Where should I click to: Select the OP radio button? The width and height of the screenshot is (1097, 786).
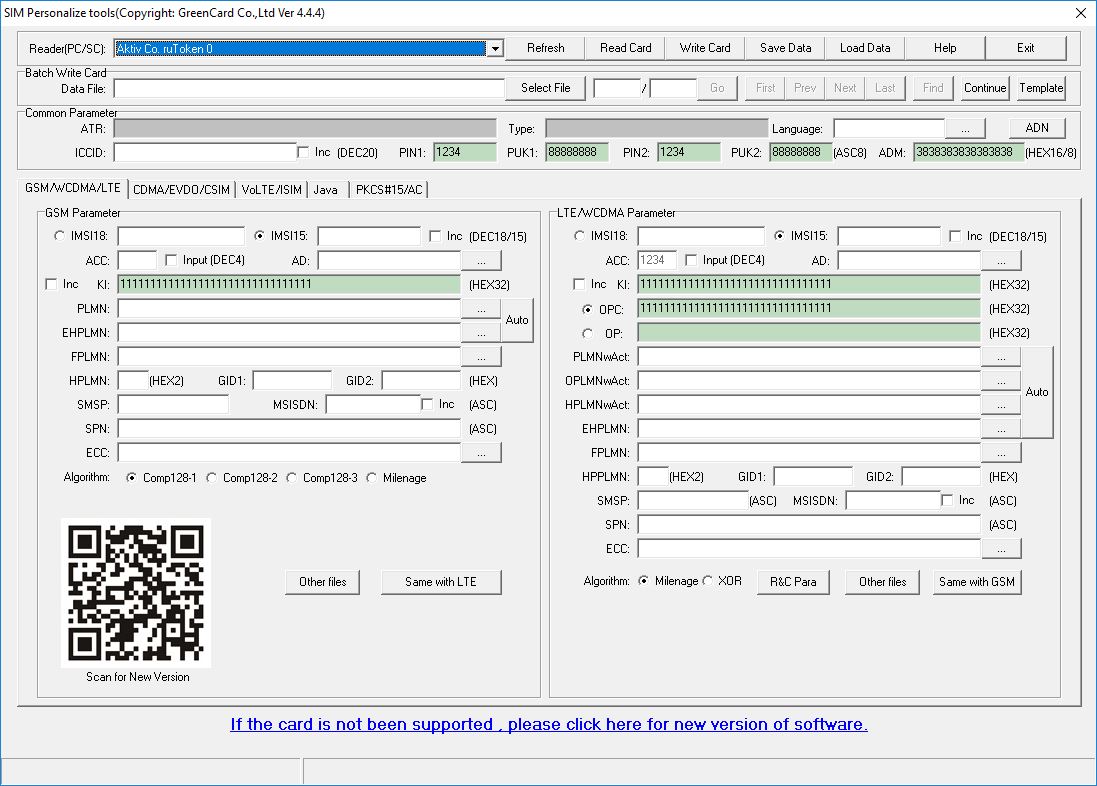pos(588,333)
